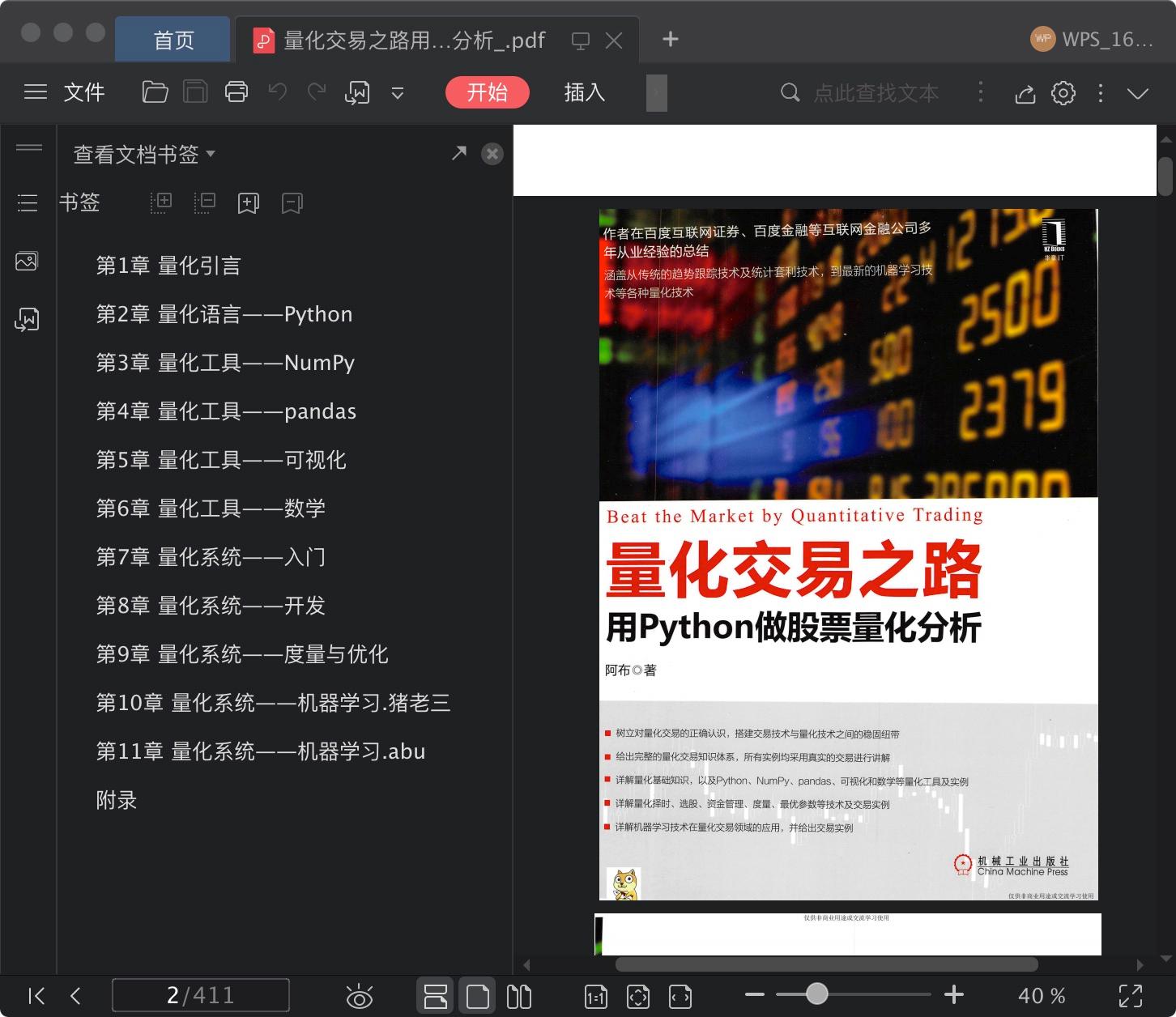This screenshot has width=1176, height=1017.
Task: Click the open folder icon
Action: pyautogui.click(x=155, y=92)
